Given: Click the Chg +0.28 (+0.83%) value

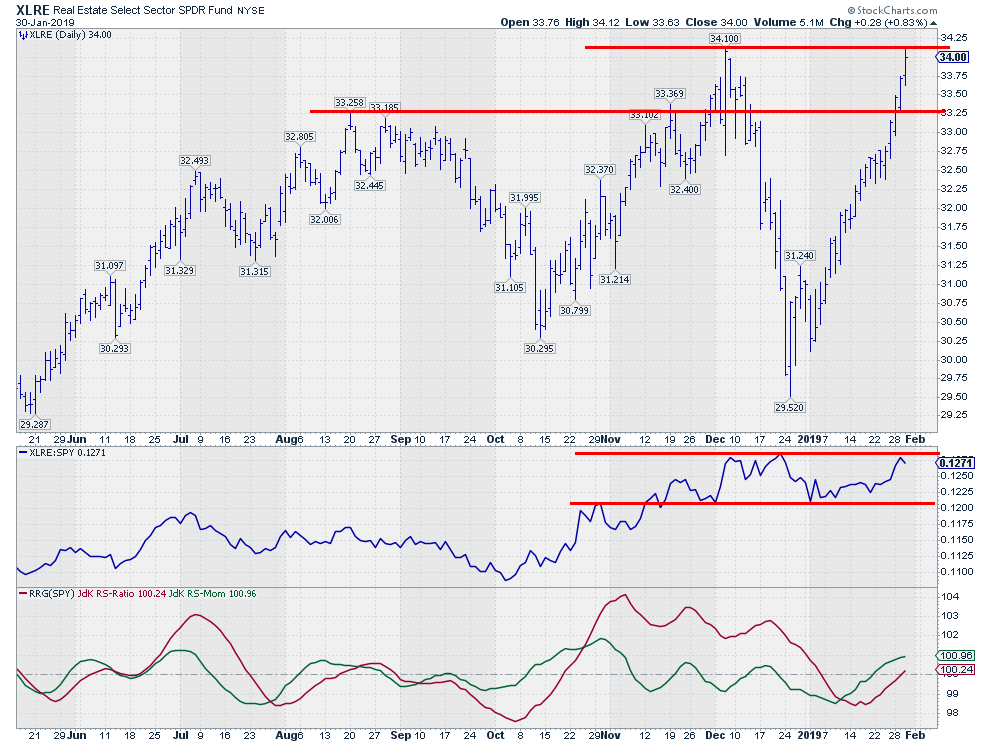Looking at the screenshot, I should (x=878, y=22).
